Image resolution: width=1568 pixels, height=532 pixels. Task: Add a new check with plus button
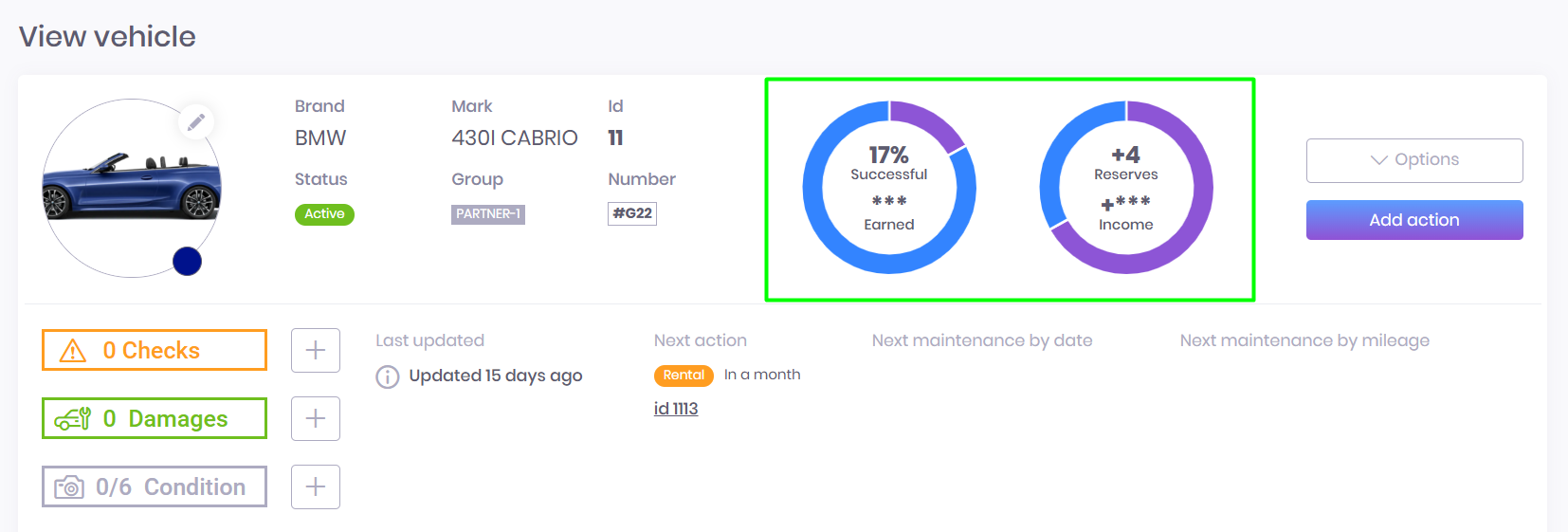point(316,351)
